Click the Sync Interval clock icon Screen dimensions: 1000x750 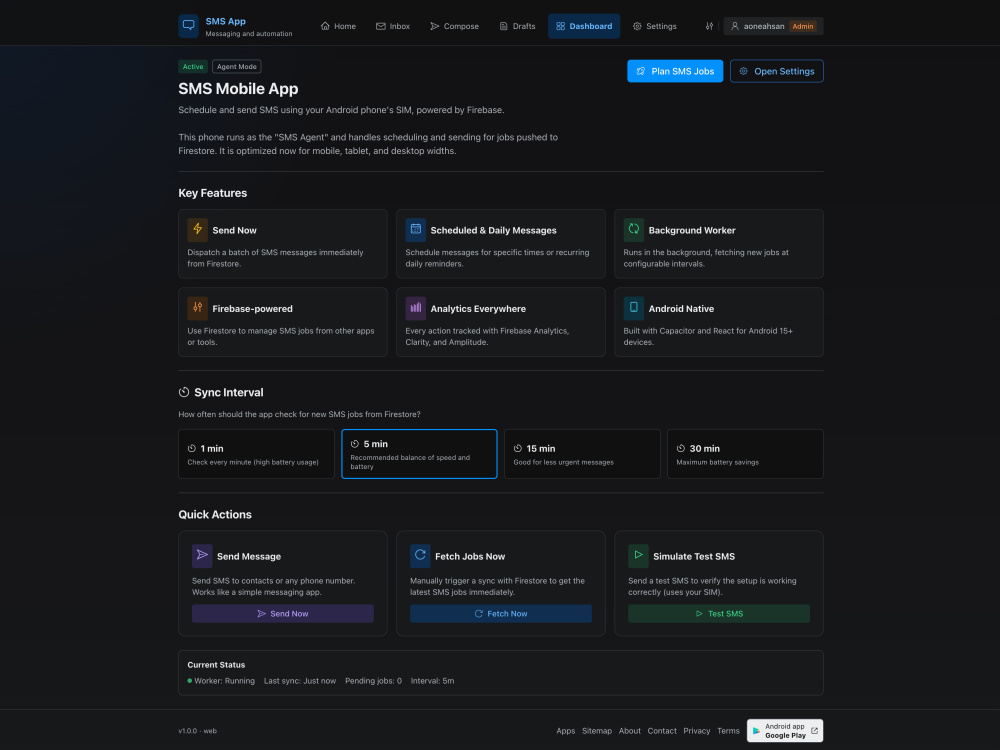click(184, 392)
